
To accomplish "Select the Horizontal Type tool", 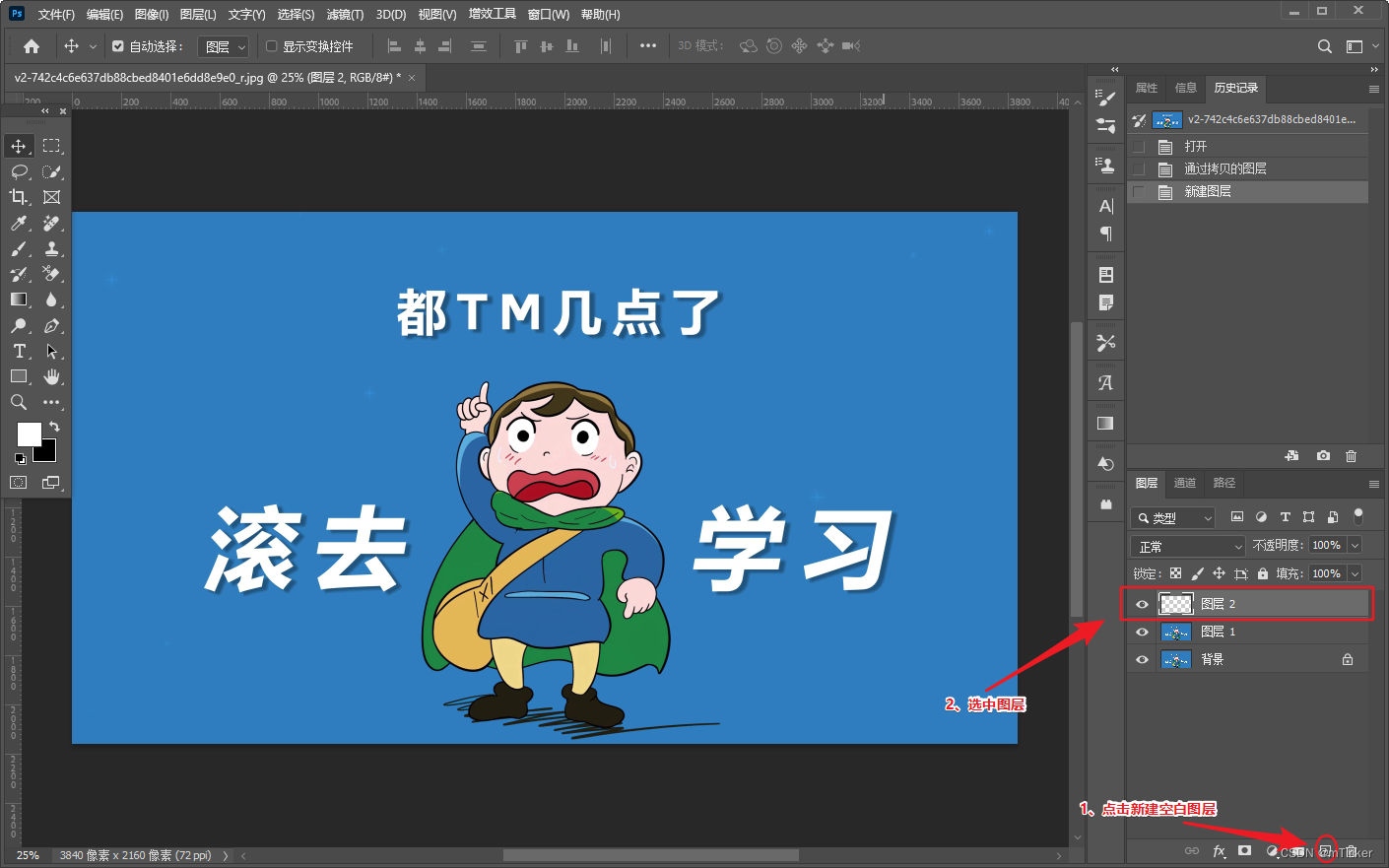I will (x=19, y=351).
